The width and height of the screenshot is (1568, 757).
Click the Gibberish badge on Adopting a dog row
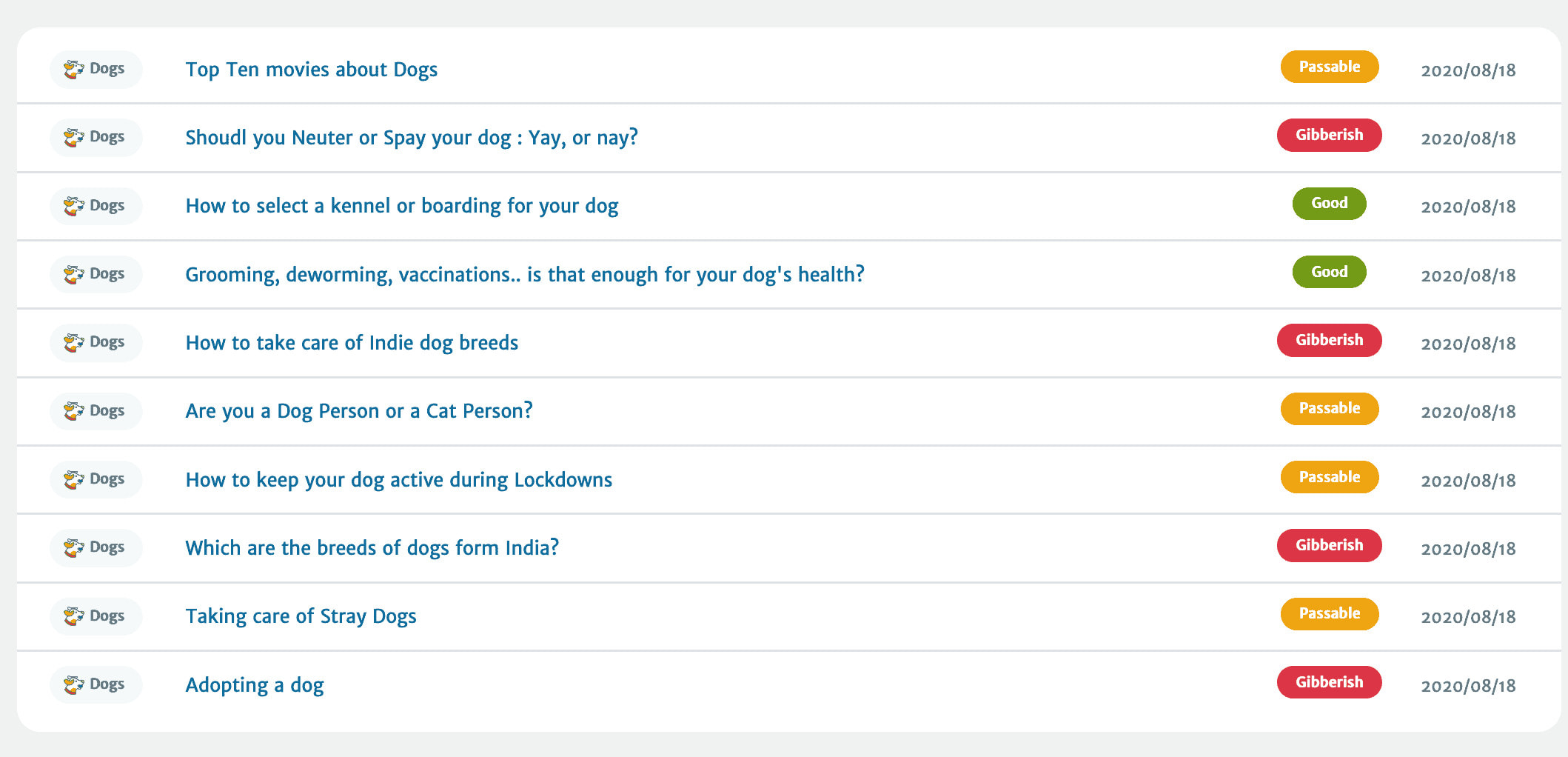pos(1330,682)
